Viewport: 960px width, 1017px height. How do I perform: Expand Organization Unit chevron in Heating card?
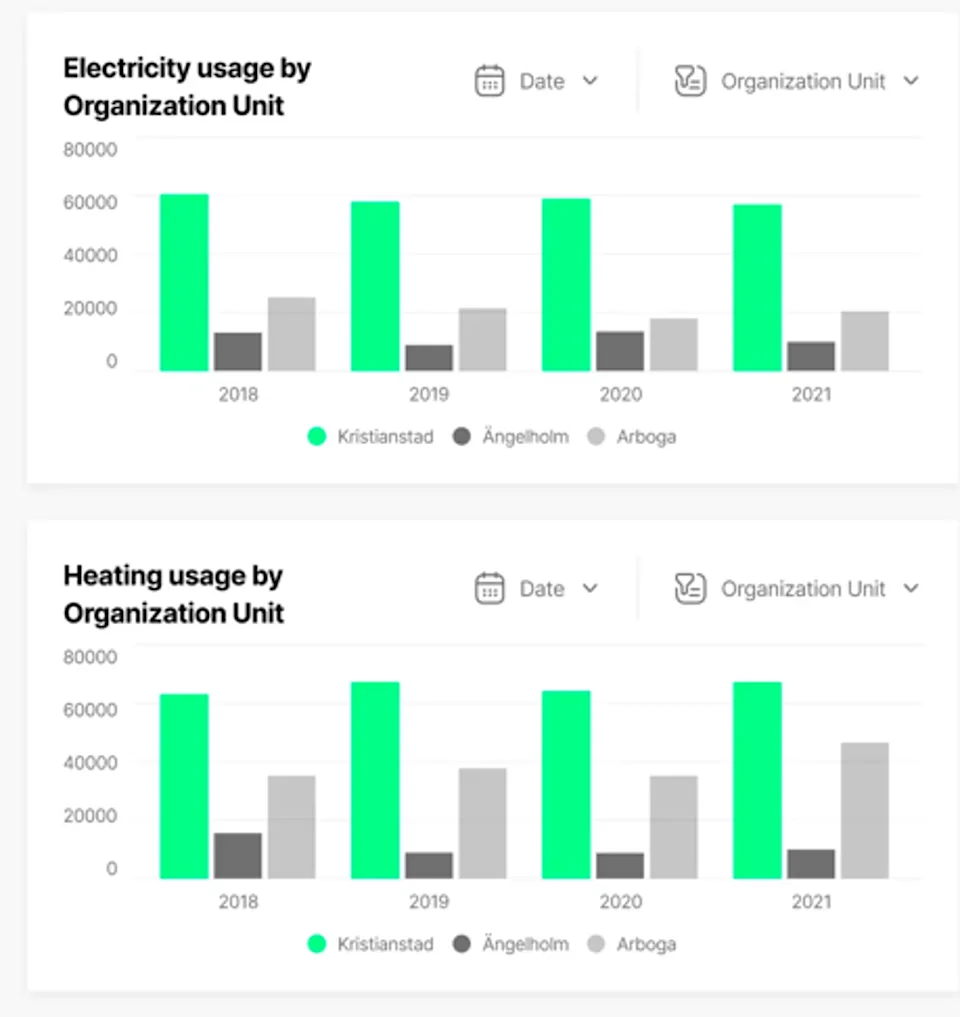[911, 588]
